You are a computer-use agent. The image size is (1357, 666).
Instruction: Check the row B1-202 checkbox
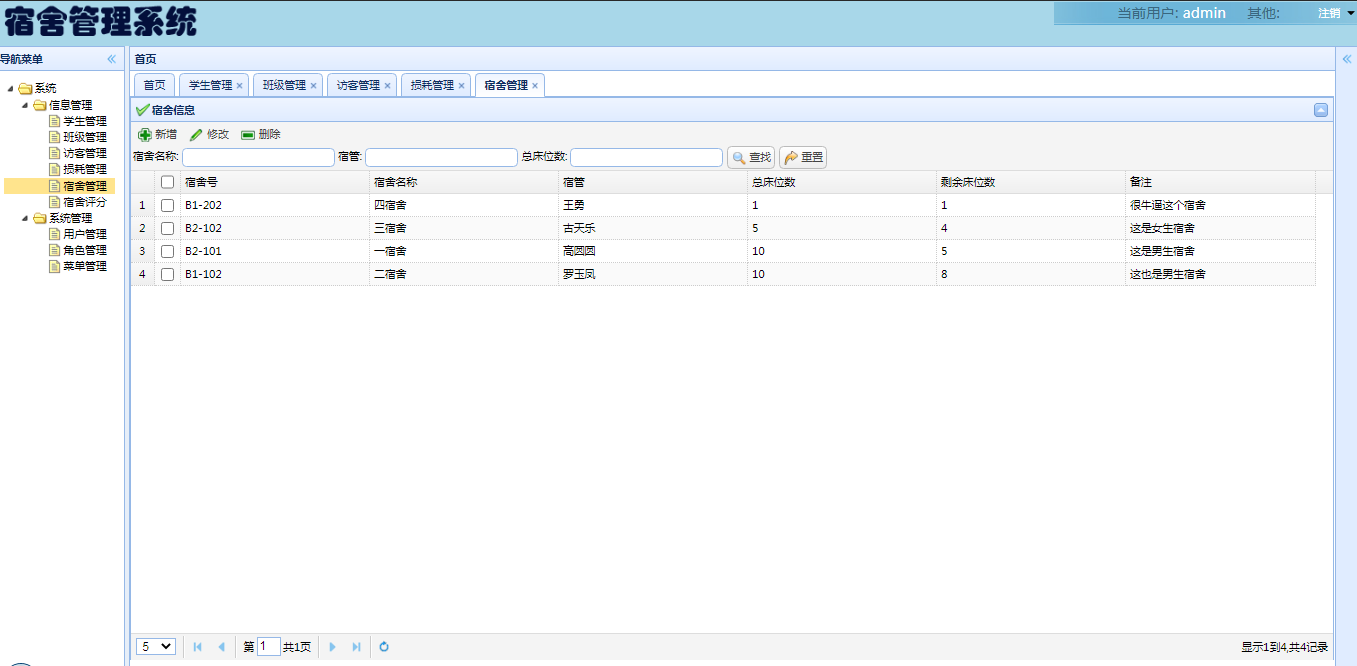[x=167, y=205]
